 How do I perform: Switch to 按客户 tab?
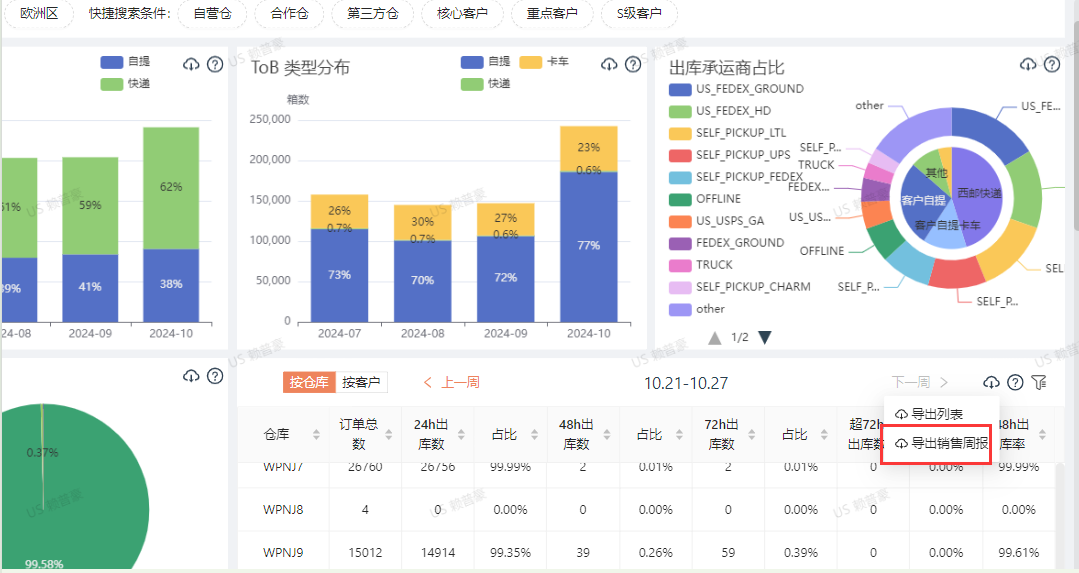click(x=361, y=382)
